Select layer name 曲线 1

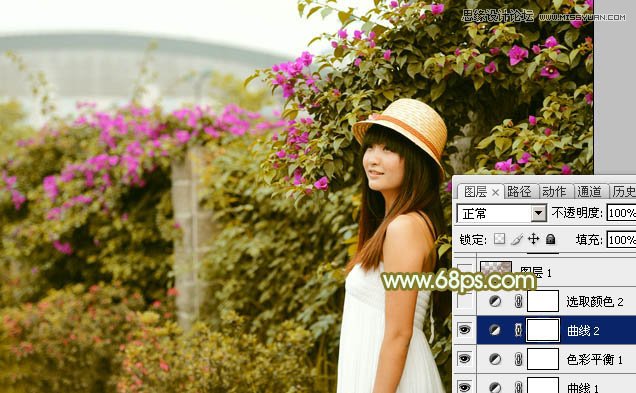click(583, 388)
